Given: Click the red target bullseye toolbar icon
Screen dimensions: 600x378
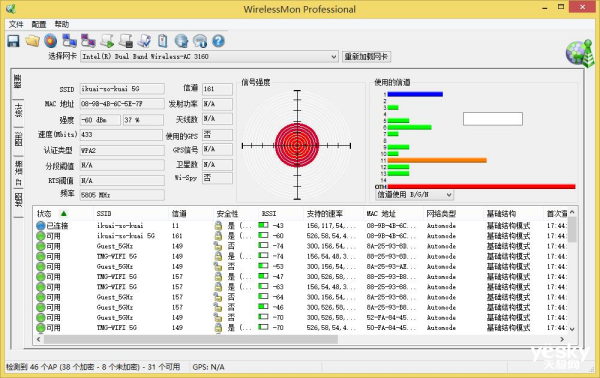Looking at the screenshot, I should point(51,41).
